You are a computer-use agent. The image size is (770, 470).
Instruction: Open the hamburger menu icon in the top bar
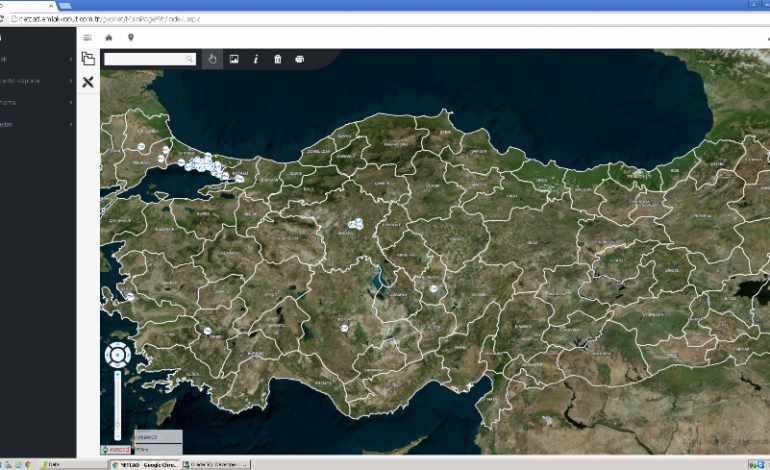(87, 38)
